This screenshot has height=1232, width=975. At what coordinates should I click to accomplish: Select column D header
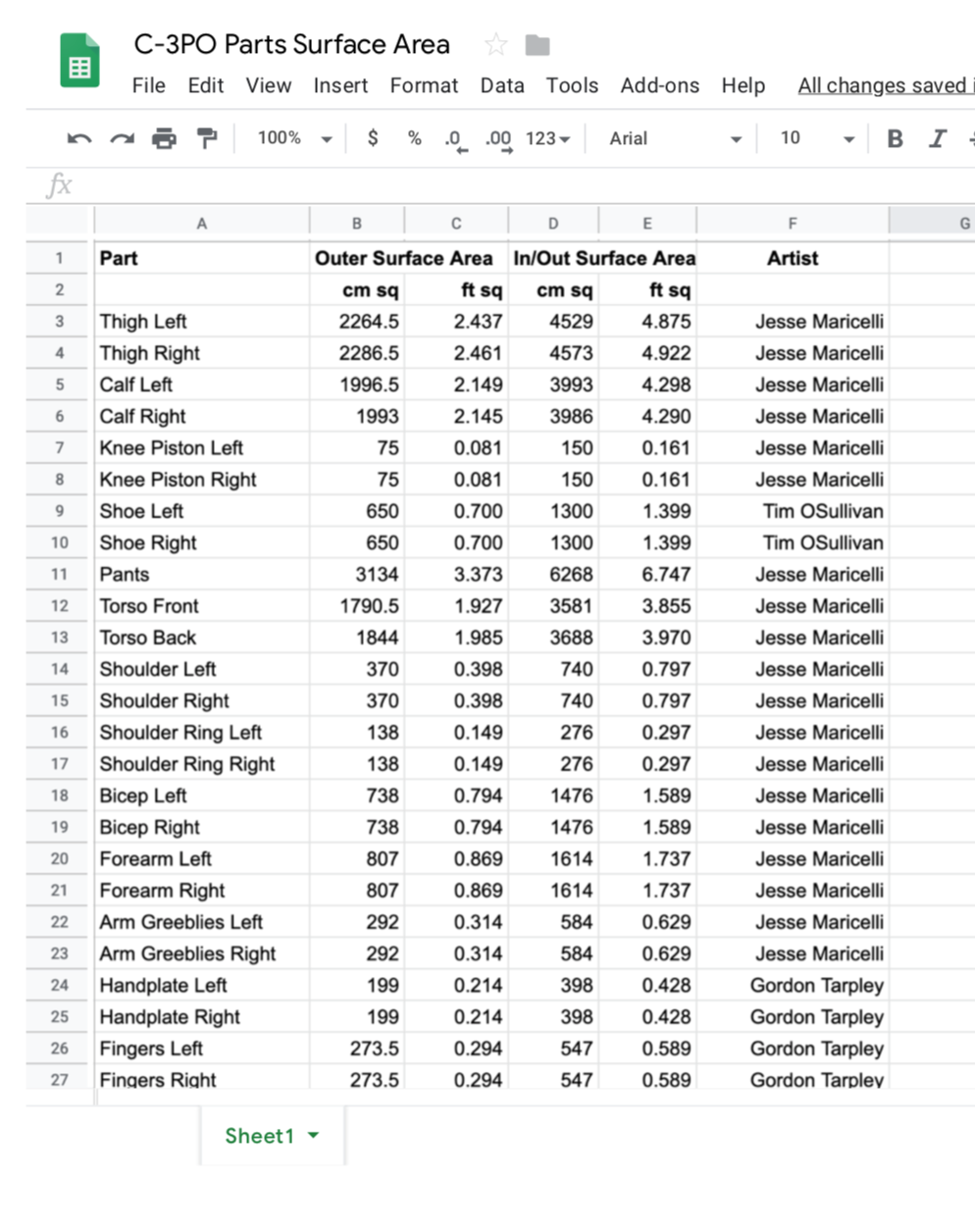point(553,223)
